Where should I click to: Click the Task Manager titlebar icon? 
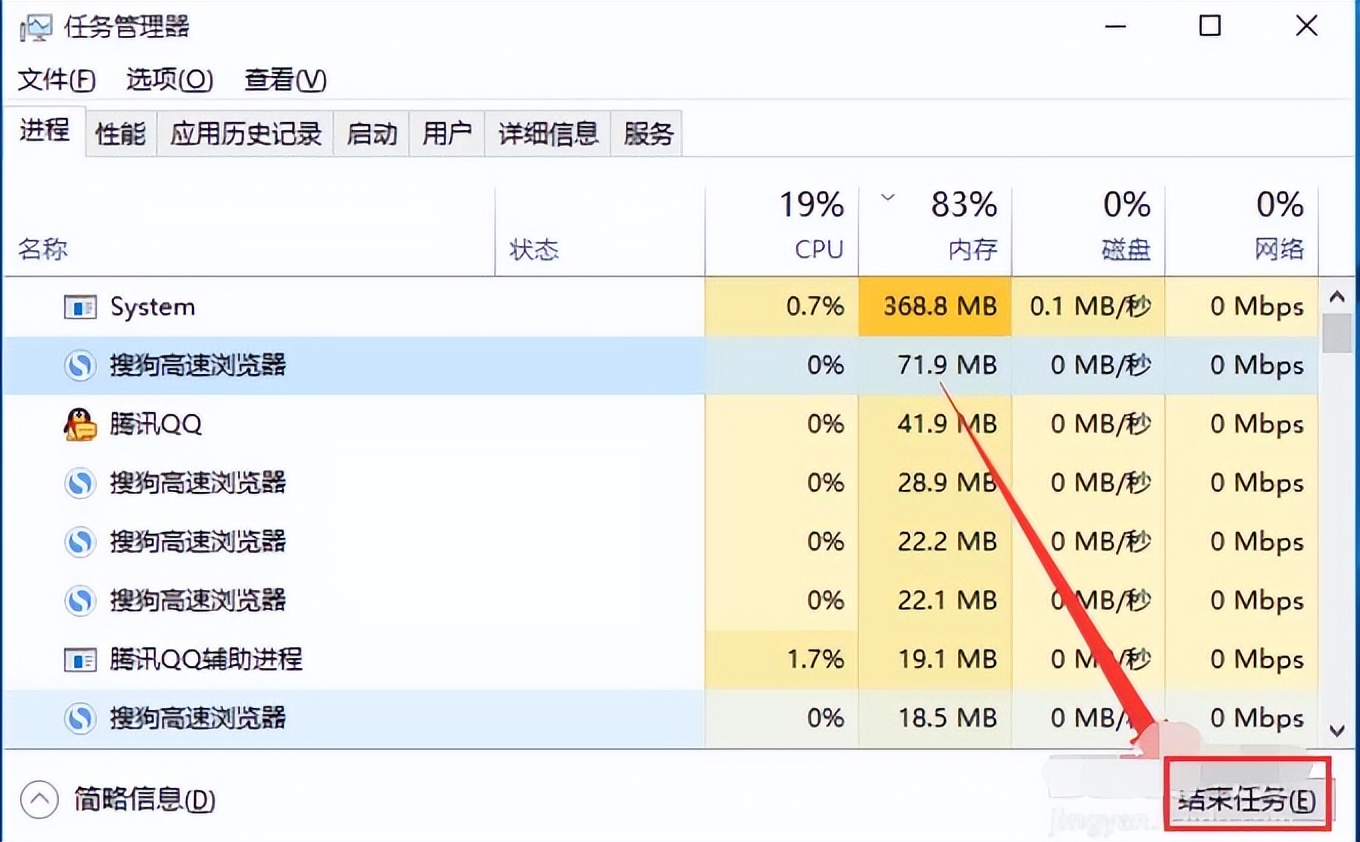pos(35,25)
